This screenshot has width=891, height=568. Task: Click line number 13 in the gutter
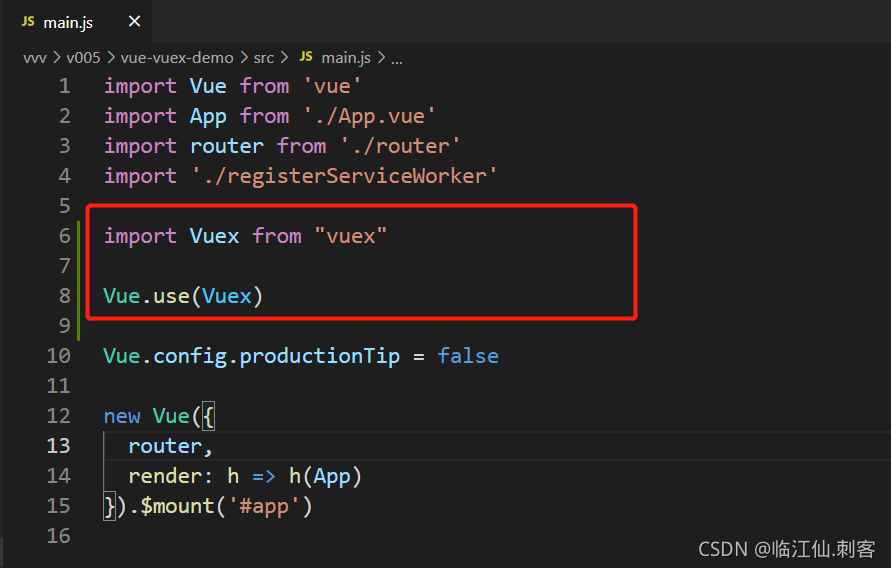[59, 446]
